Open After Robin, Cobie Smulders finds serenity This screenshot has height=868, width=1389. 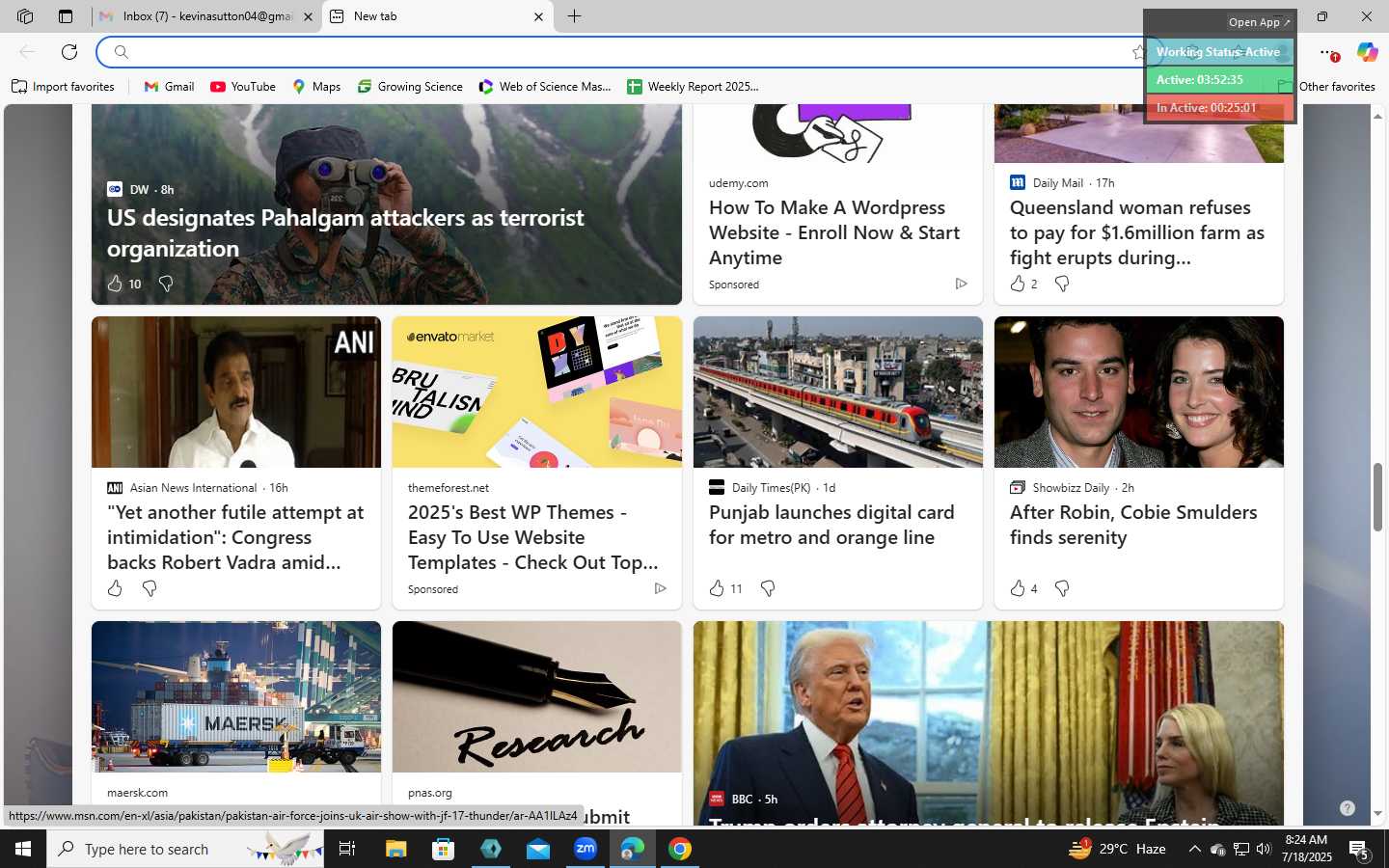coord(1133,525)
